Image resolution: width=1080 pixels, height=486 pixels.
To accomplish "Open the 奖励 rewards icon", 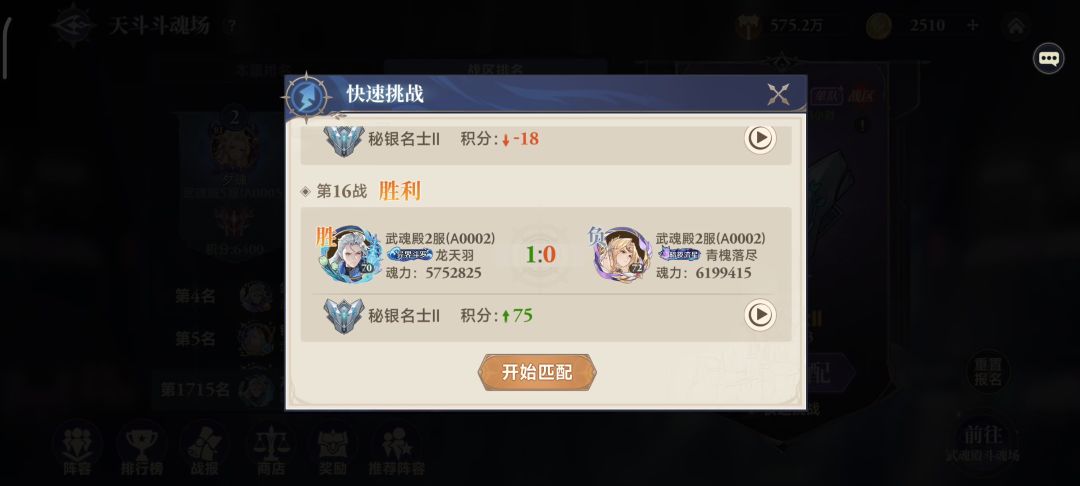I will coord(333,451).
